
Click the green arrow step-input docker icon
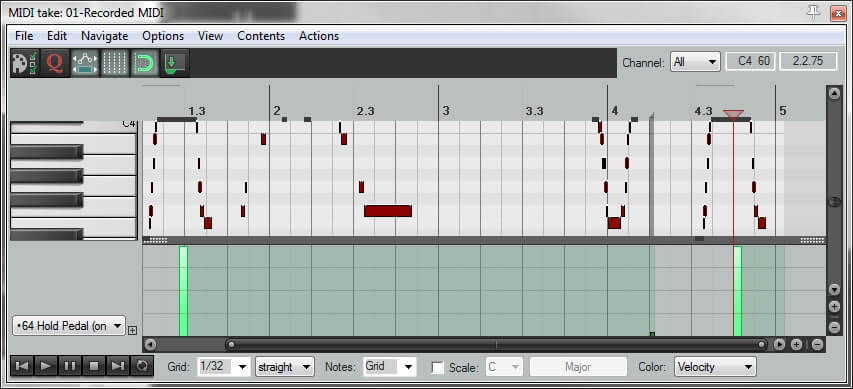(x=175, y=63)
